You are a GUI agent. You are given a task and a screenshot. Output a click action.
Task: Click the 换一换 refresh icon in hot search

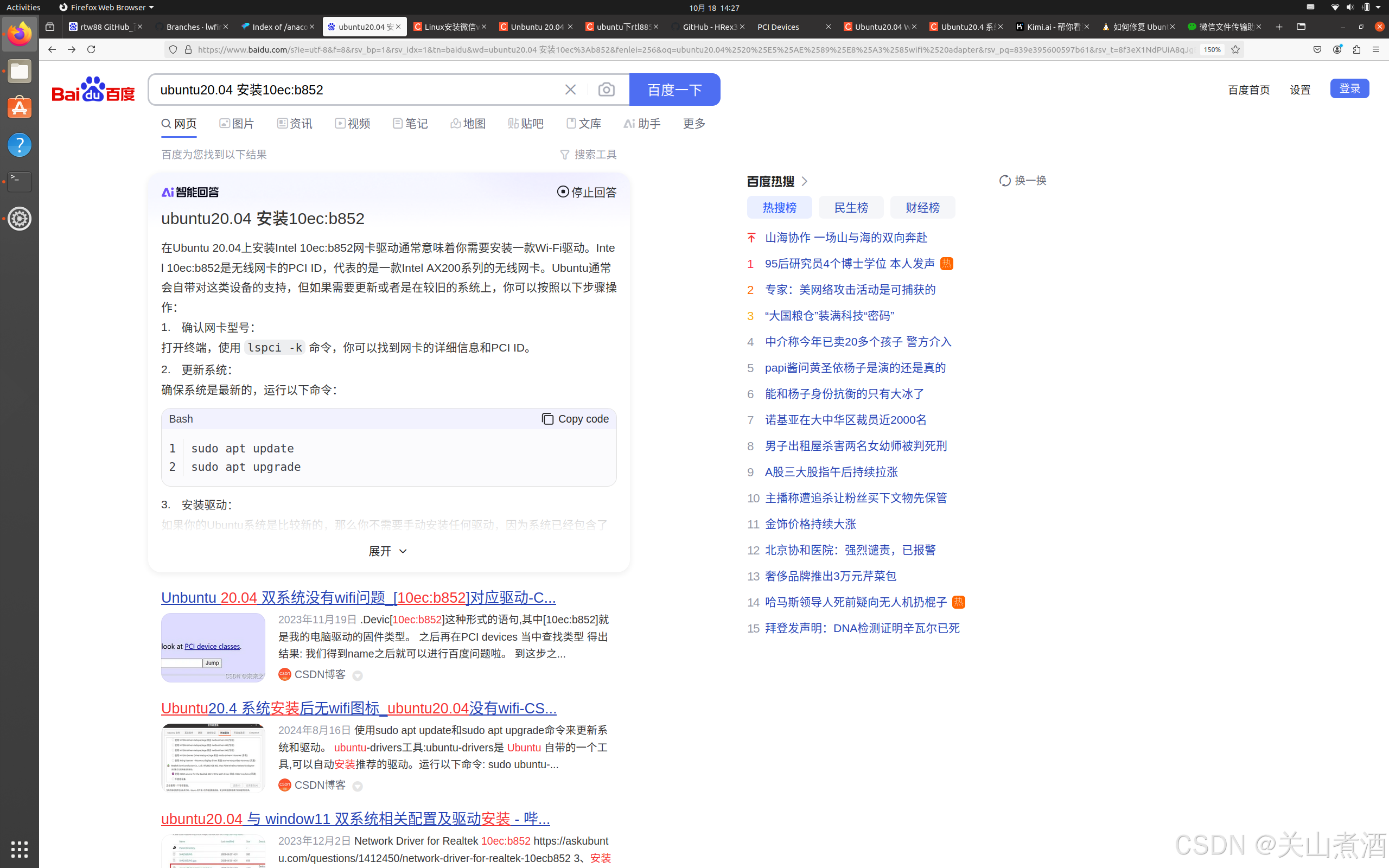click(1004, 181)
